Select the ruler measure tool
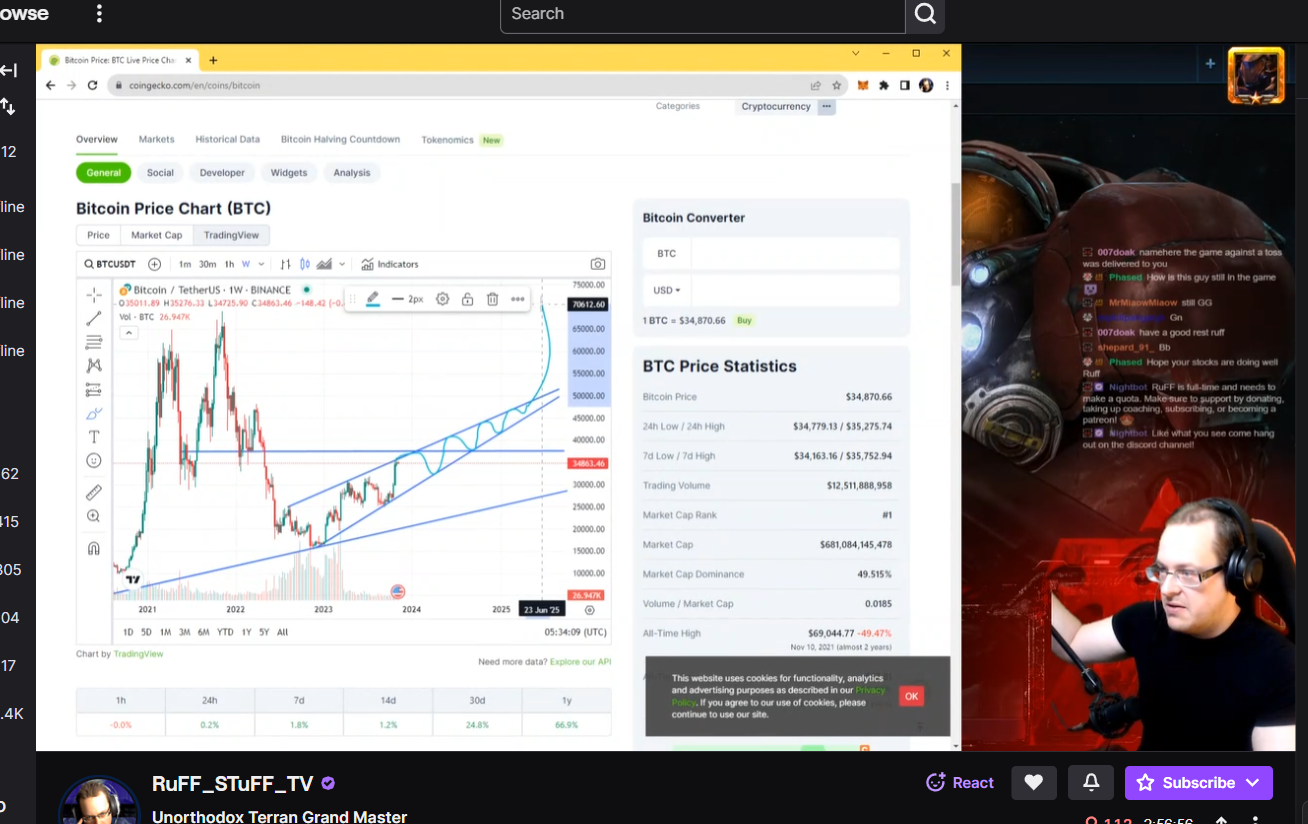This screenshot has height=824, width=1308. 93,492
